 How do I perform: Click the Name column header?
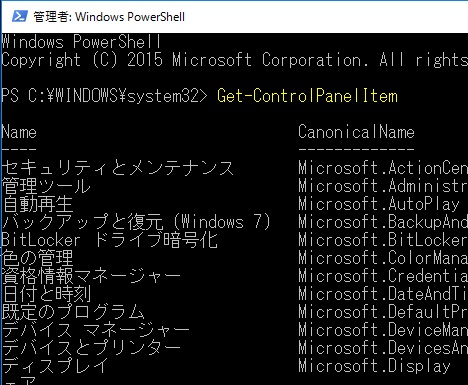click(19, 132)
